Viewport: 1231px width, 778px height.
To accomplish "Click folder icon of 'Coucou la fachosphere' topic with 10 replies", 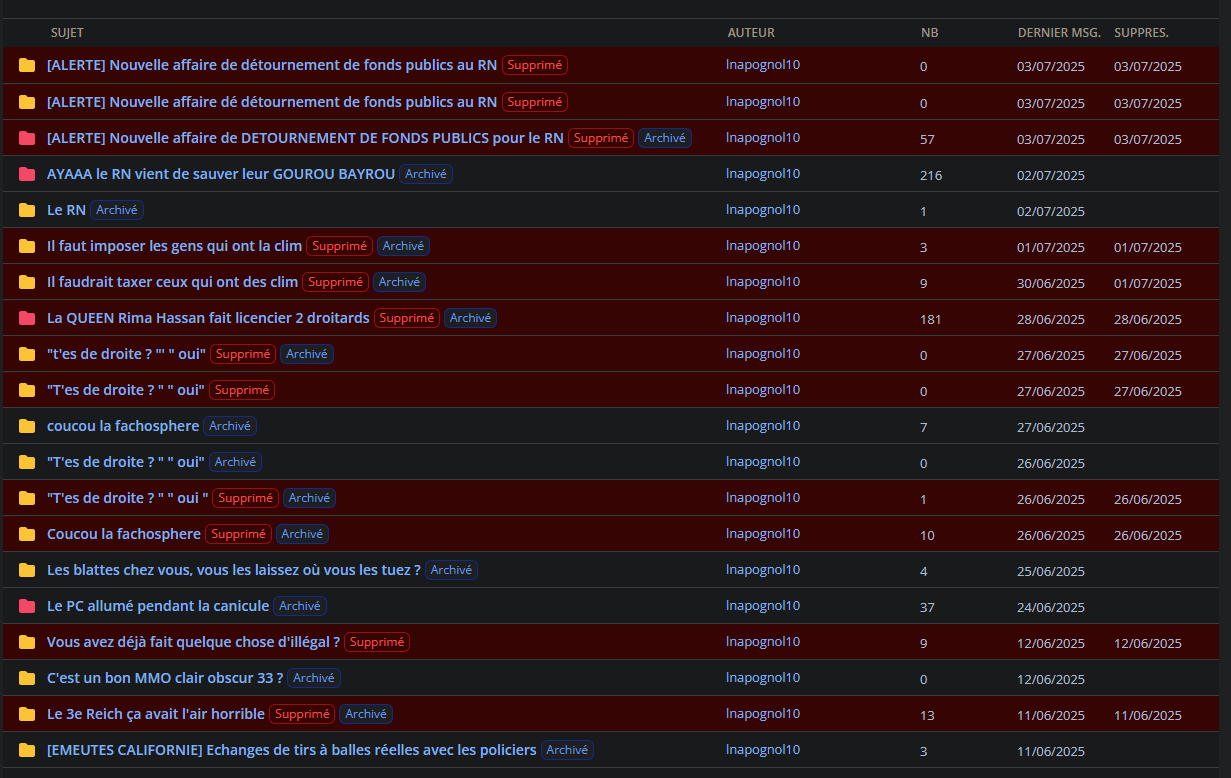I will 27,534.
